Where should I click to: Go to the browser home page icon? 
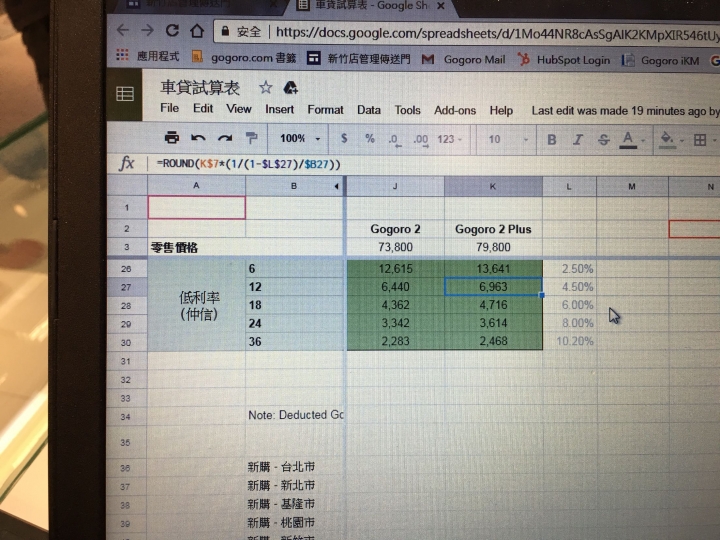point(197,31)
